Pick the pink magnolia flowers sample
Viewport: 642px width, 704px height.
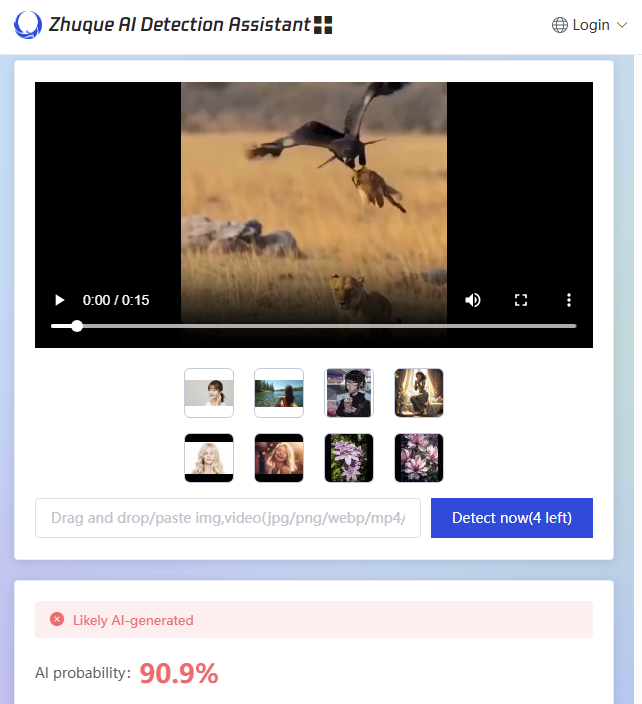point(419,458)
